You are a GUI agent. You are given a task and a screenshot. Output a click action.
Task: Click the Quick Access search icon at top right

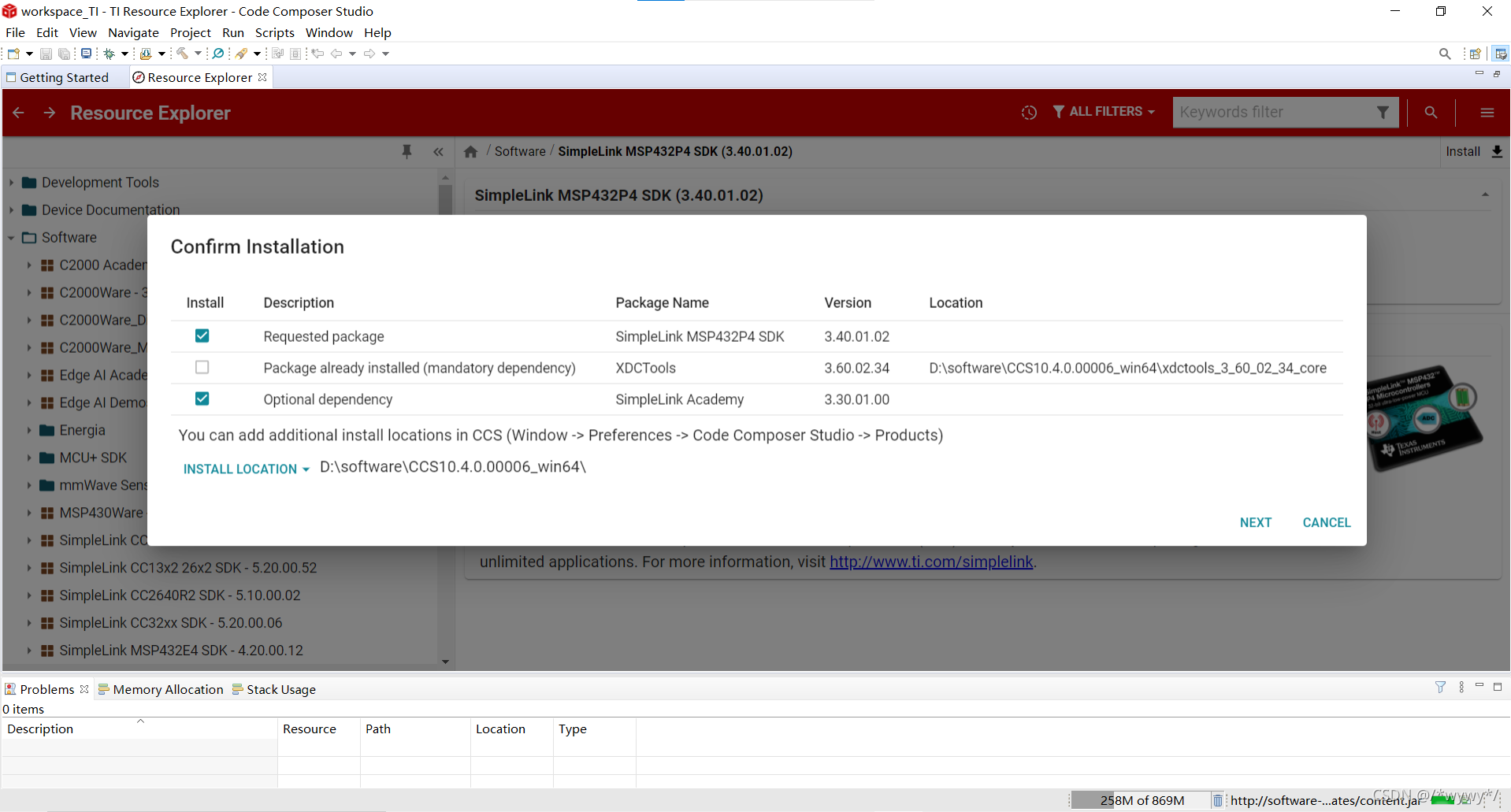click(1445, 54)
